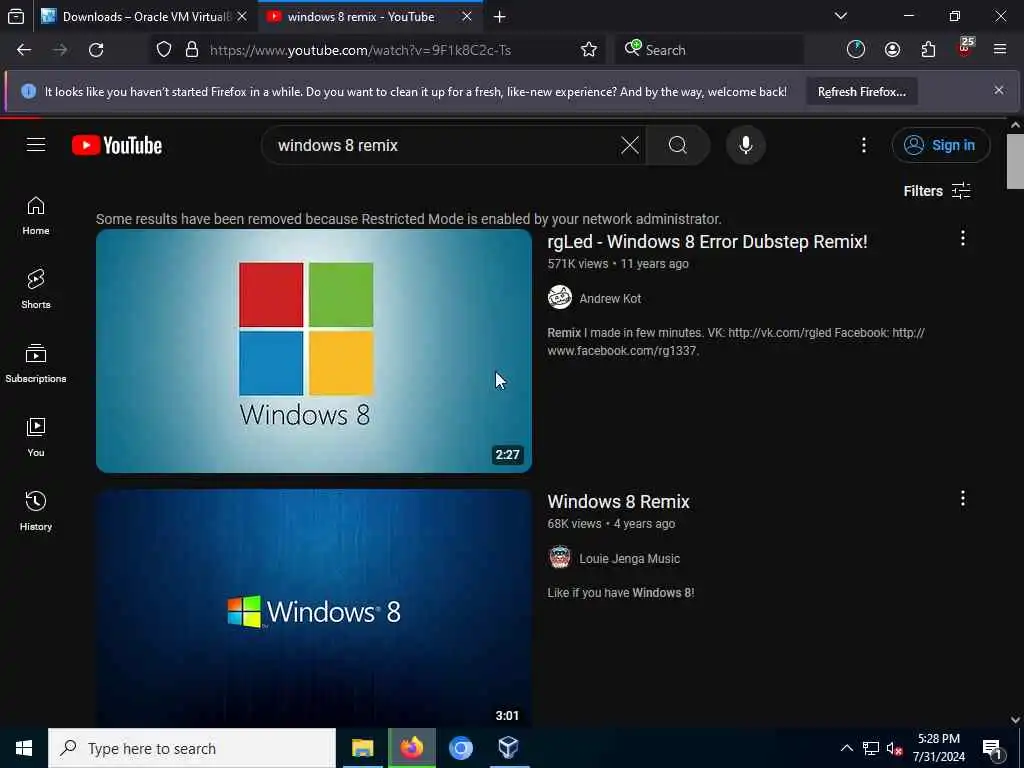Show hidden system tray icons chevron
The image size is (1024, 768).
[x=846, y=748]
